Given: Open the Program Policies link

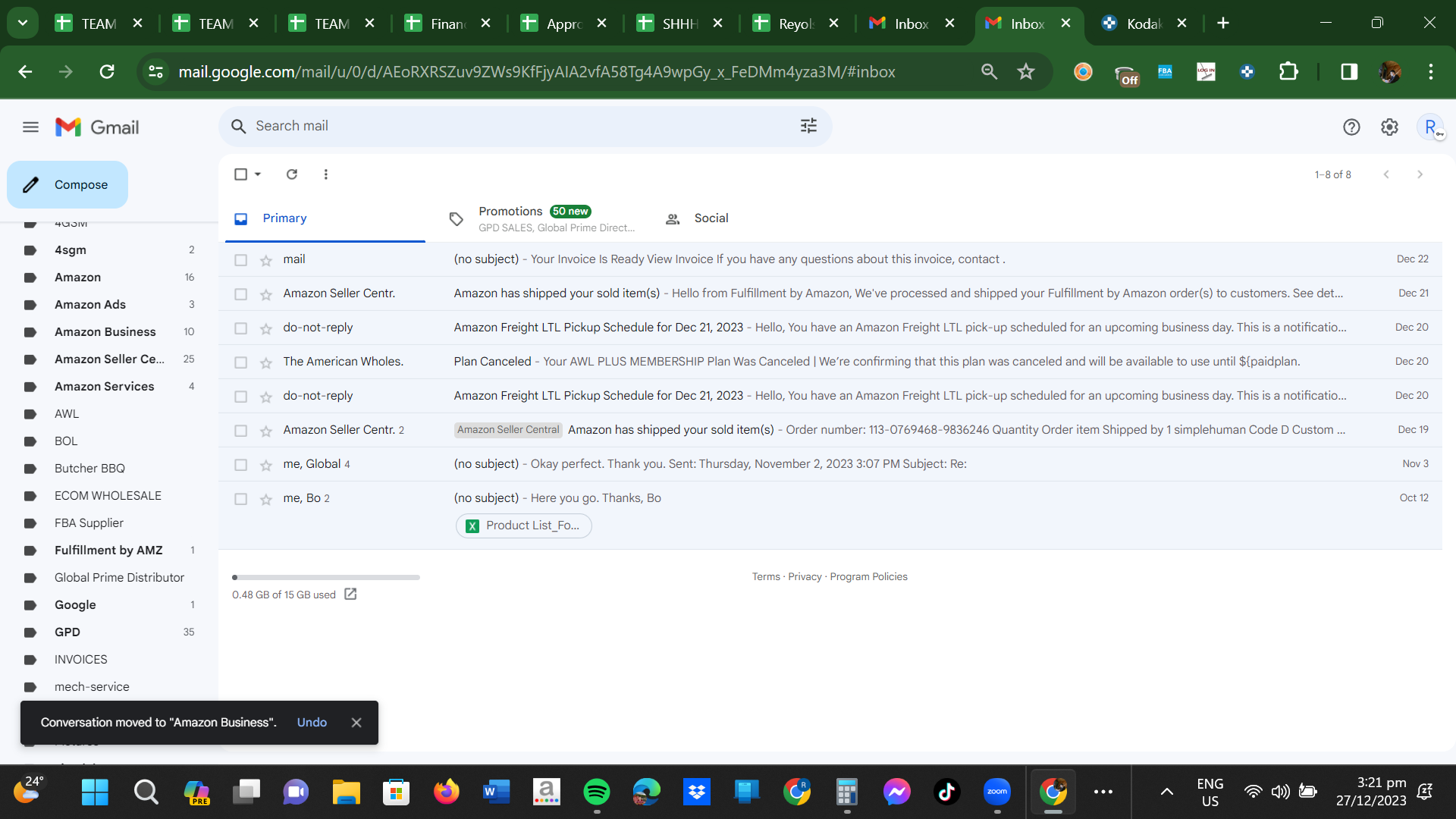Looking at the screenshot, I should coord(868,577).
